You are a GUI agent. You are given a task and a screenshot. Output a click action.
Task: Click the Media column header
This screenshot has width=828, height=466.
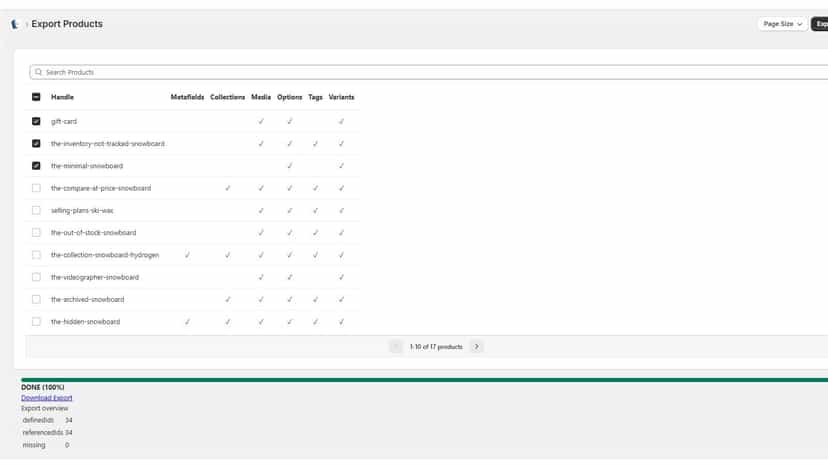tap(261, 97)
